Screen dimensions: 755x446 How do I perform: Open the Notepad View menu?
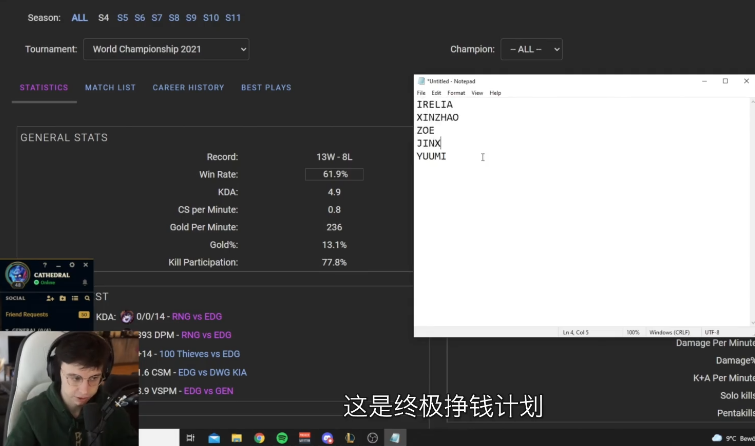click(477, 93)
